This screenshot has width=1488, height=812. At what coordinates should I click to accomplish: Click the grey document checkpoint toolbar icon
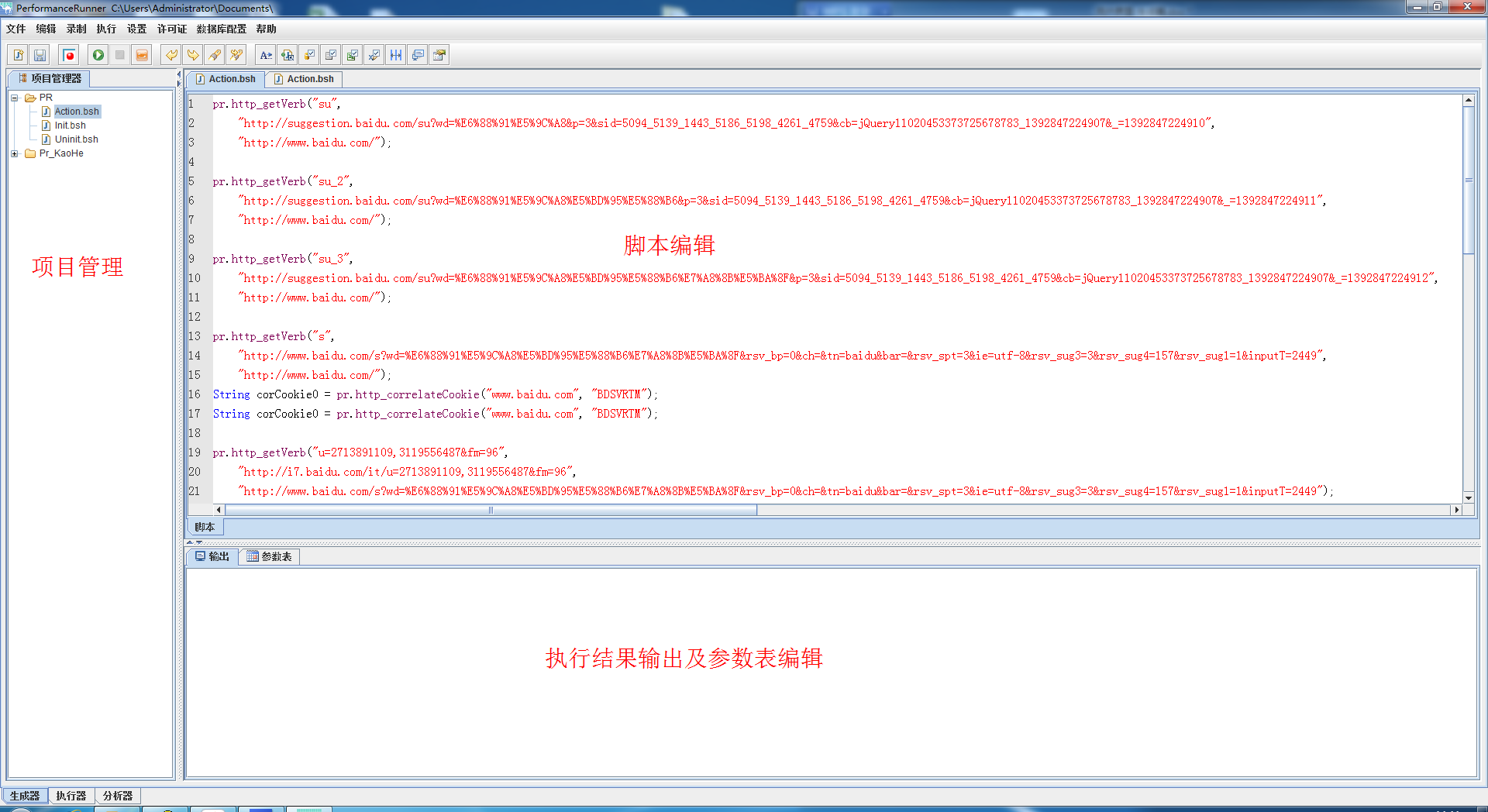331,55
